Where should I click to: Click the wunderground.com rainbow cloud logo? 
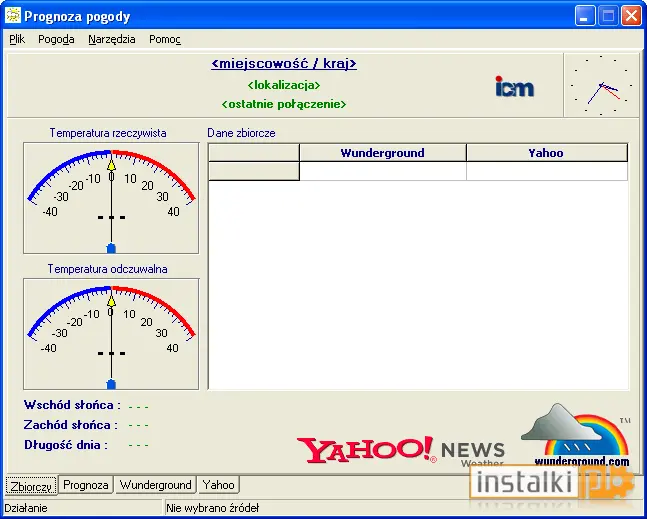click(x=576, y=435)
